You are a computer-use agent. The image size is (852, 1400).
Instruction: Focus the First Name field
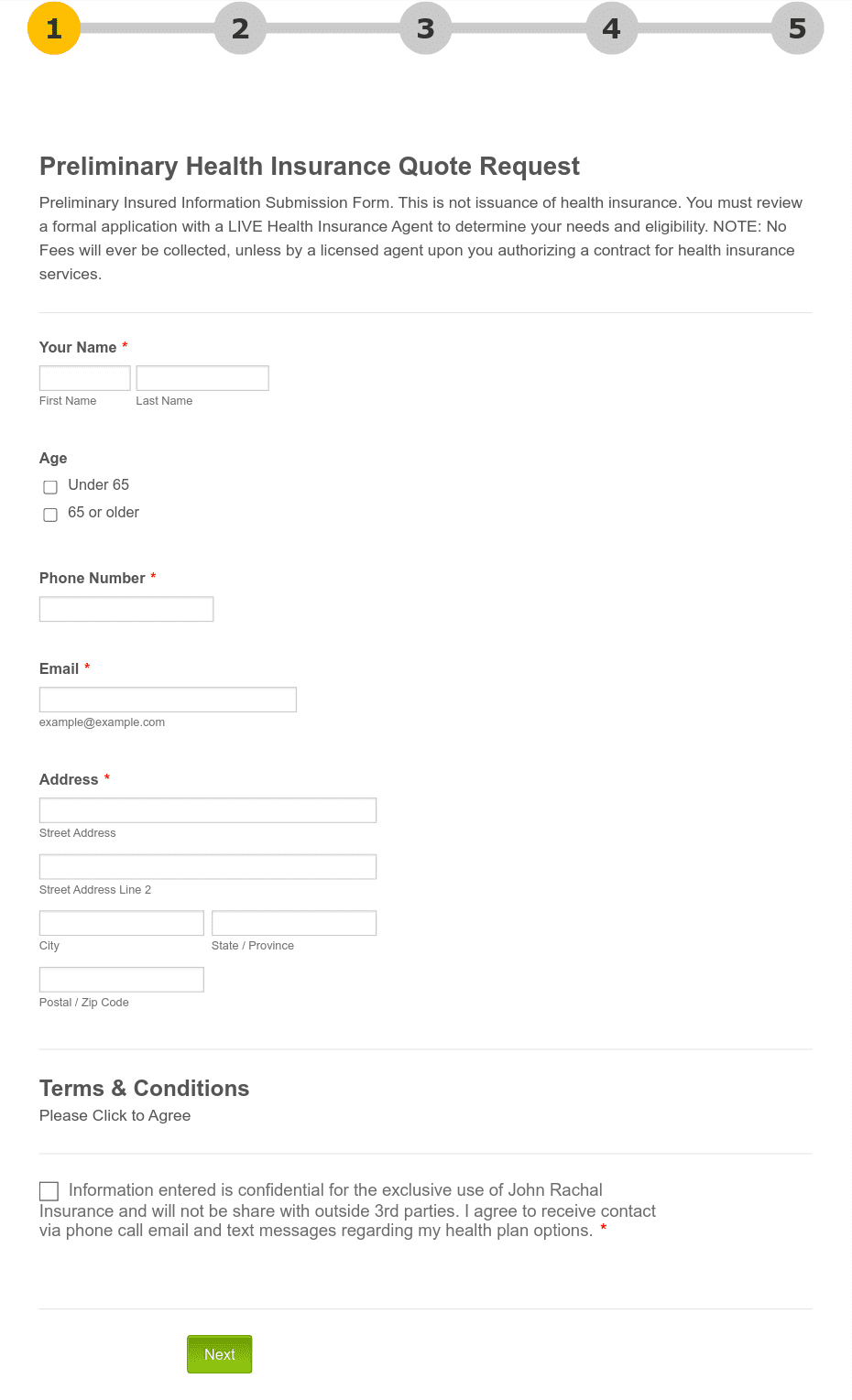click(x=85, y=378)
